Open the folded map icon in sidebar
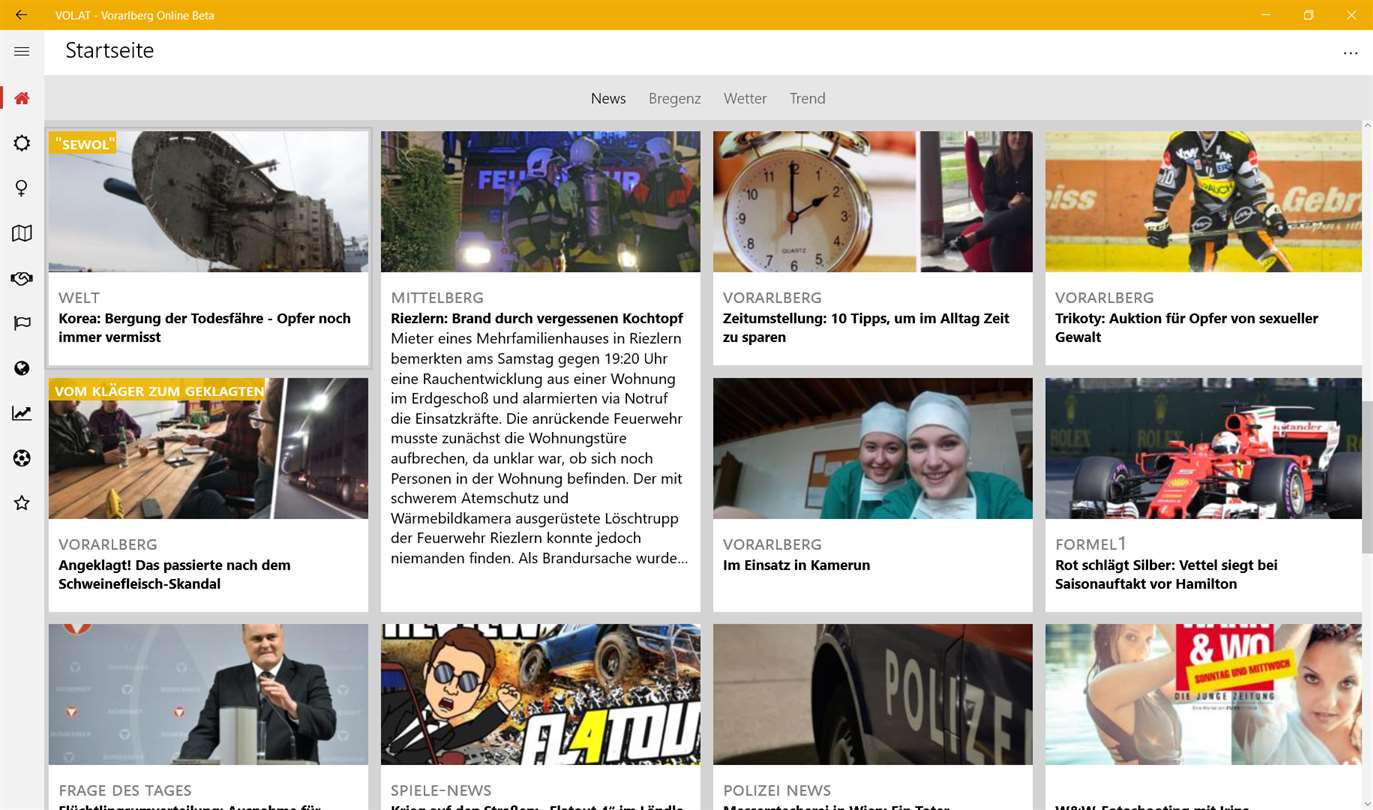 click(x=22, y=233)
